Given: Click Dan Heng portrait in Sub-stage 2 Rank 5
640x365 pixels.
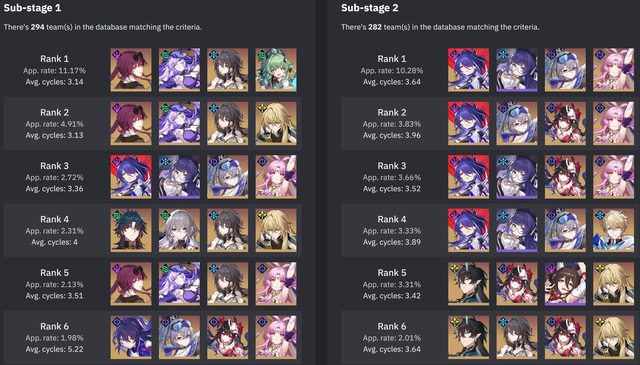Looking at the screenshot, I should [x=469, y=284].
